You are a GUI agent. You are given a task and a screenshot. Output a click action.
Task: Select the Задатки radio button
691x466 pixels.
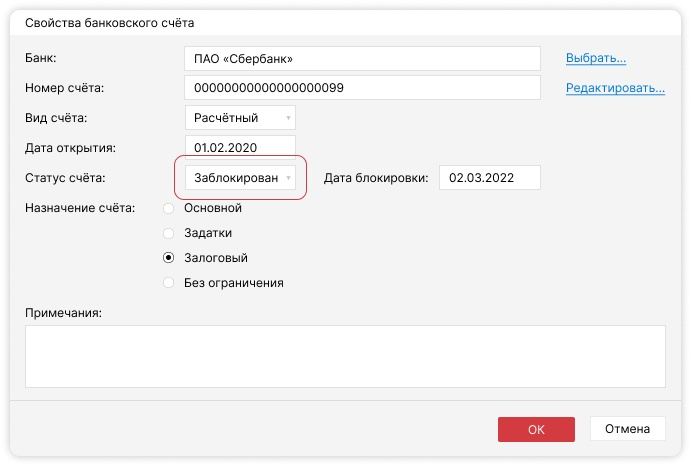click(x=168, y=233)
